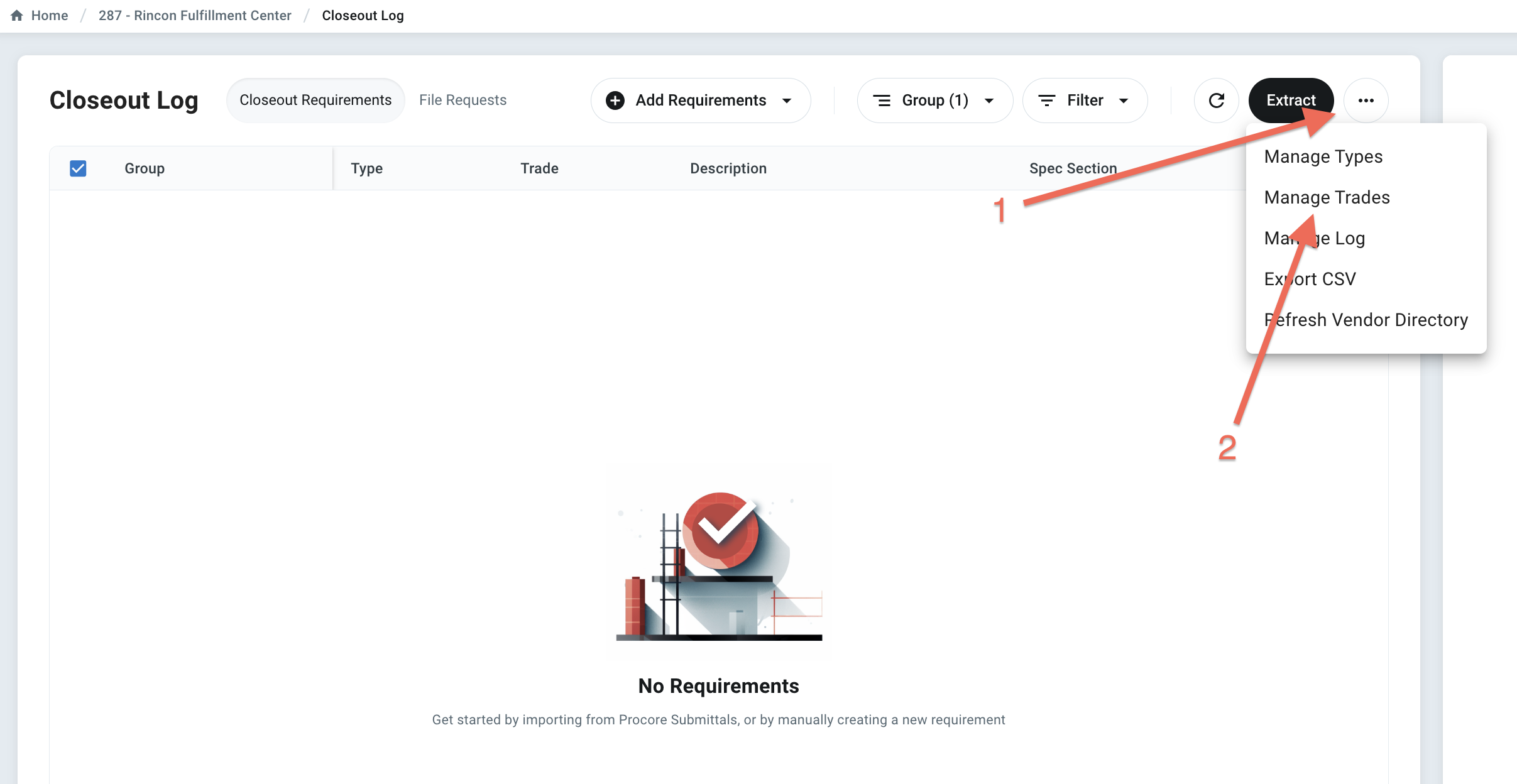Click the plus icon in Add Requirements
Image resolution: width=1517 pixels, height=784 pixels.
click(x=615, y=101)
